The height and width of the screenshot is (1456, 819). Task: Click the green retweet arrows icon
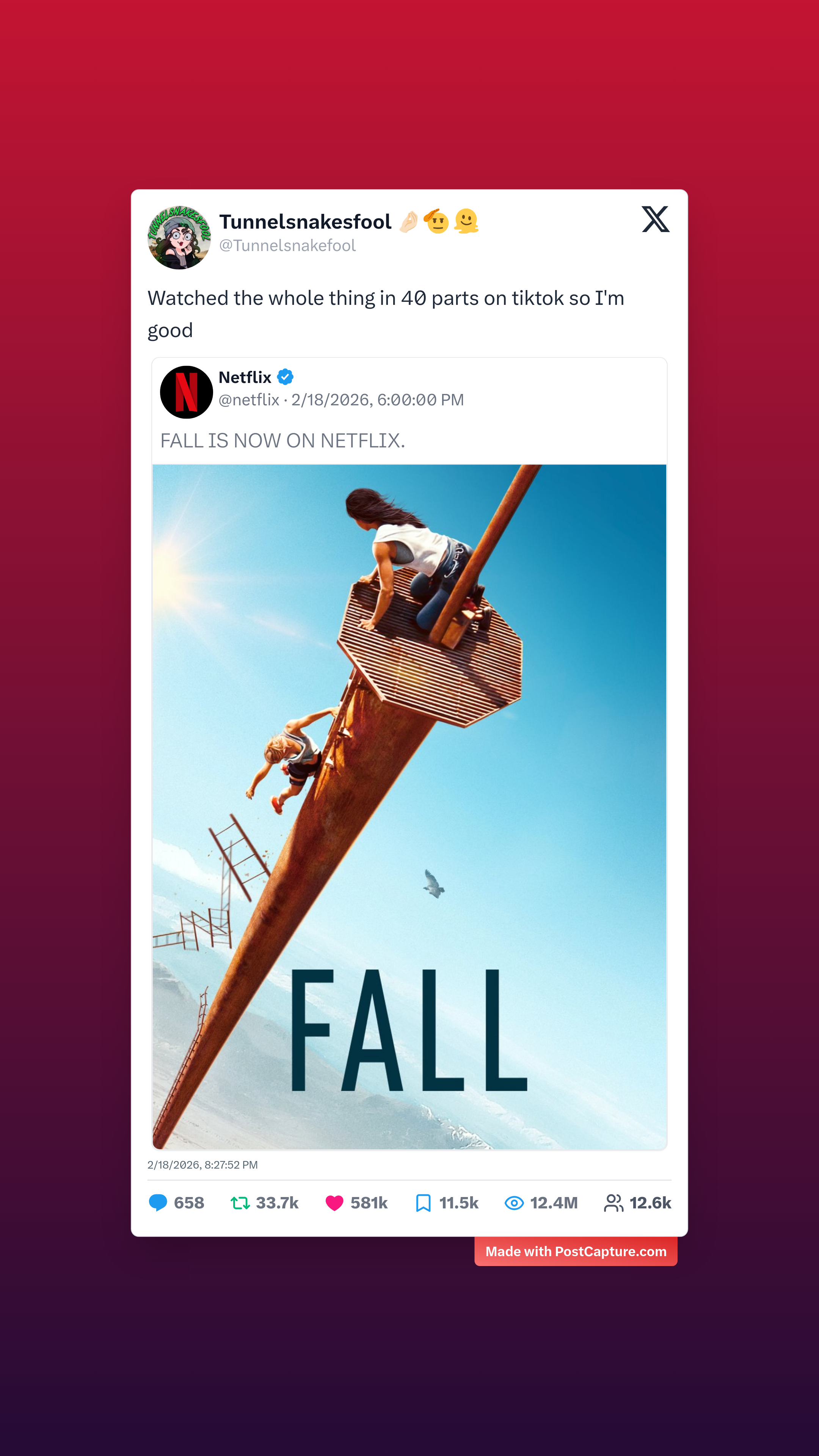click(x=240, y=1203)
